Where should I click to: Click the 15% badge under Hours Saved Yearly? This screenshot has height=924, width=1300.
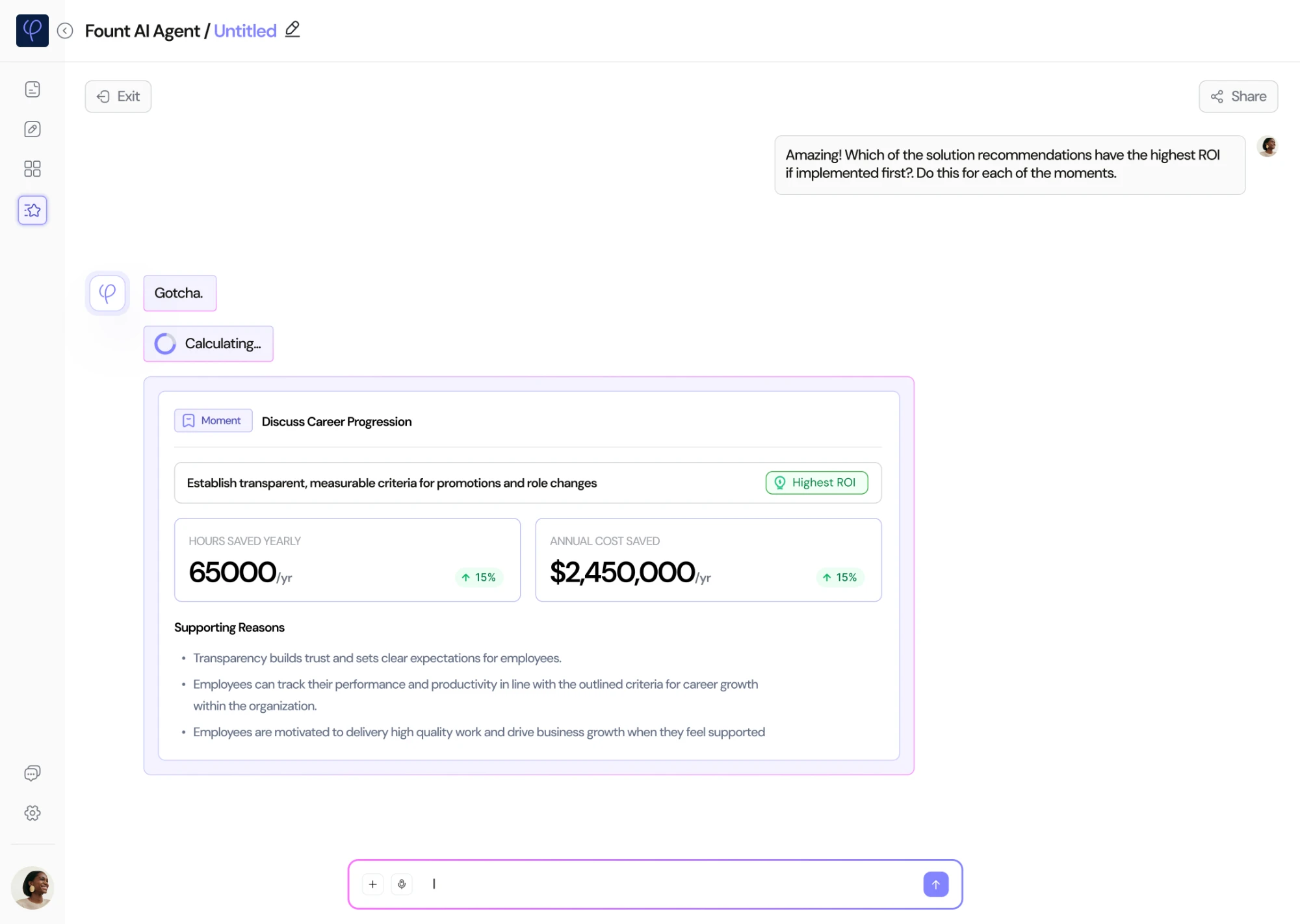point(479,577)
